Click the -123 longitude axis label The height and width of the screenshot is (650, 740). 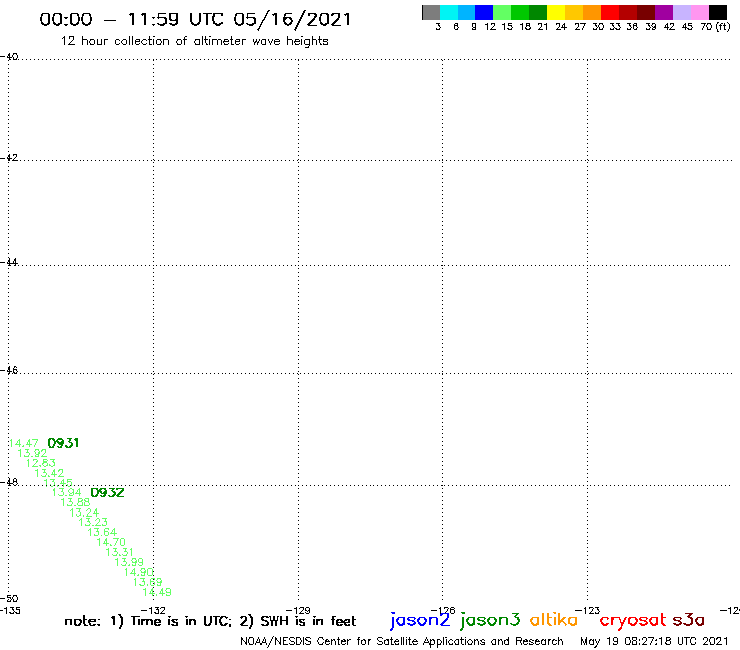(x=588, y=610)
